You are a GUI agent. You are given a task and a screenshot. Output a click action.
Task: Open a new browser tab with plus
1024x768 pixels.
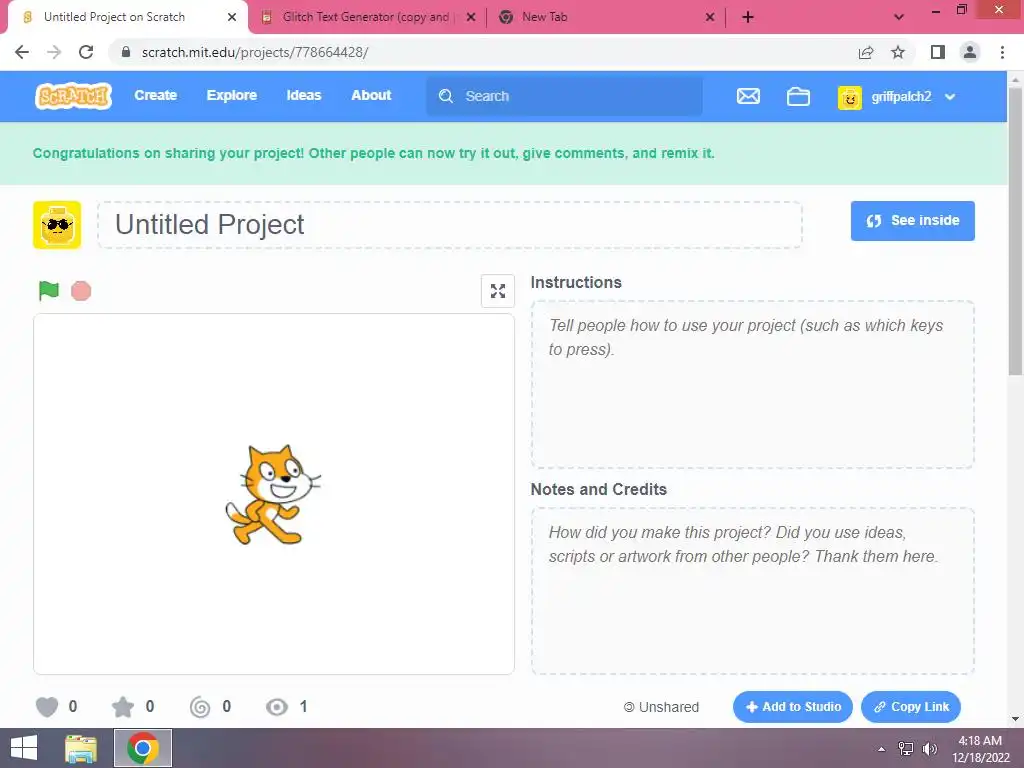(748, 17)
